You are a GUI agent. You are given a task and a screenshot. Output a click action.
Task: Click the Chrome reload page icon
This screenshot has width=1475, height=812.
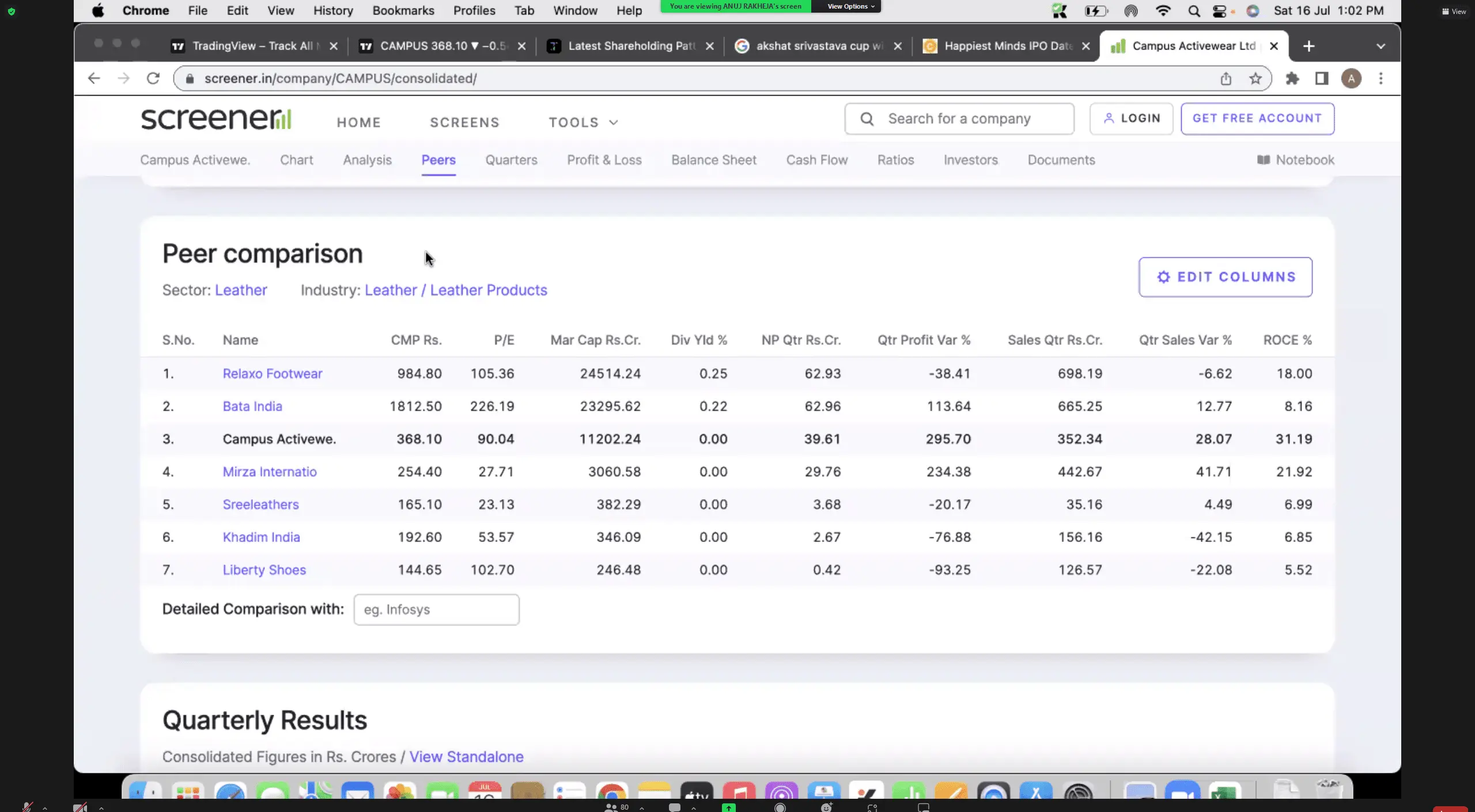[x=153, y=78]
